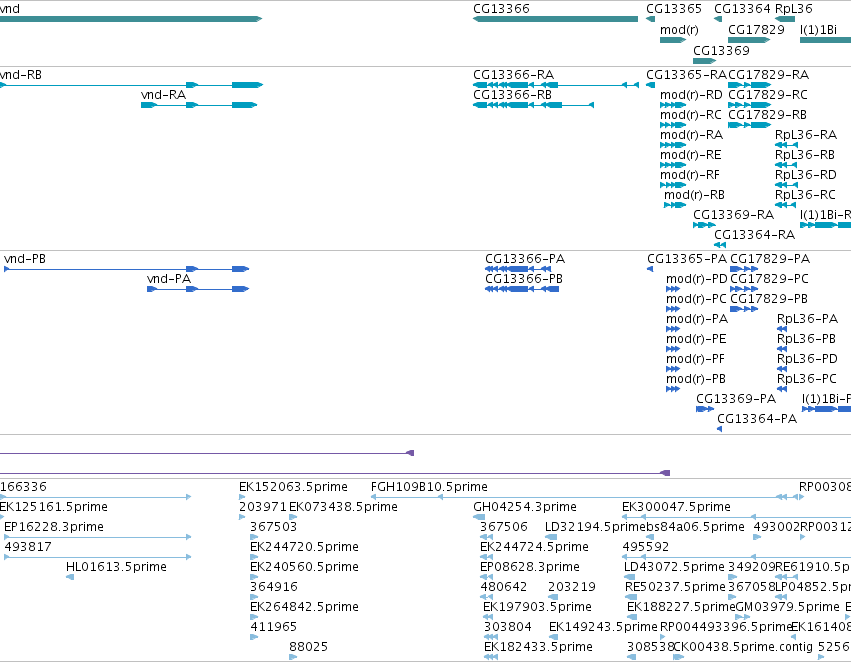Click the 411965 EST label

point(273,627)
